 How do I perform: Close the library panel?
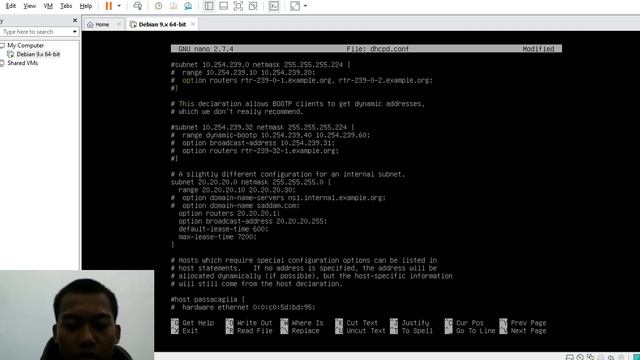(x=75, y=20)
